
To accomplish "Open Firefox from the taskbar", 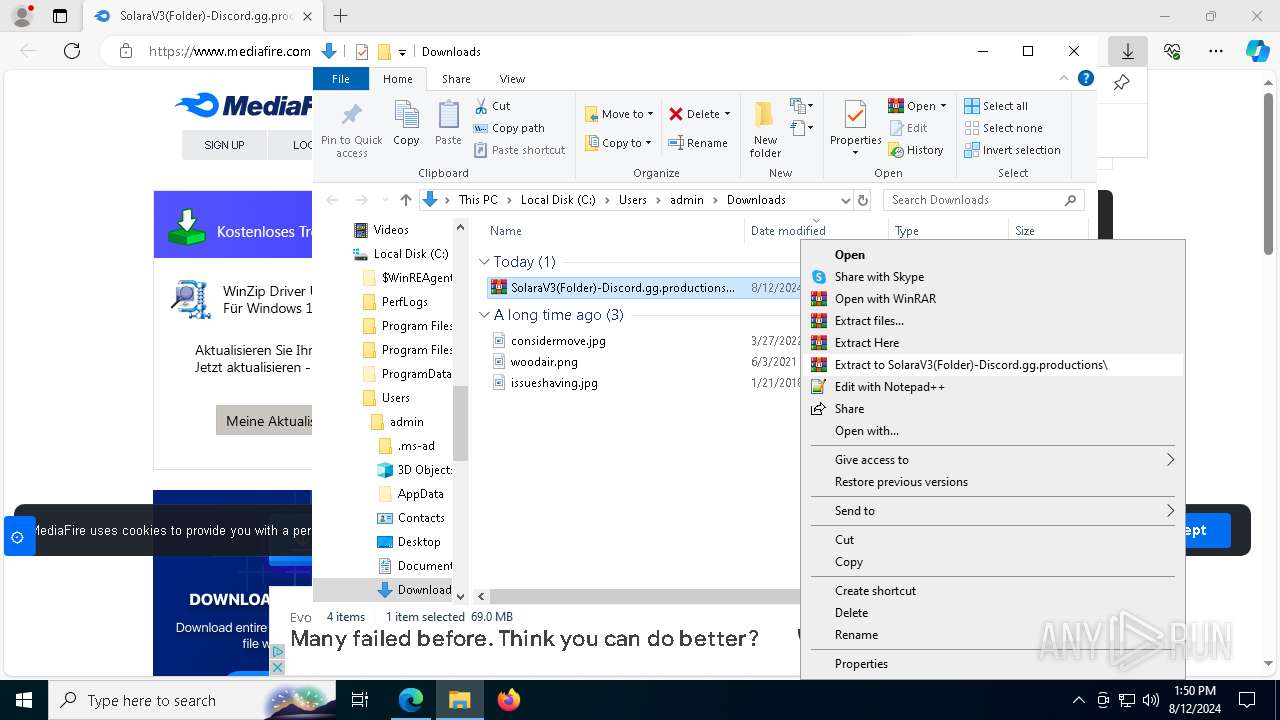I will coord(509,700).
